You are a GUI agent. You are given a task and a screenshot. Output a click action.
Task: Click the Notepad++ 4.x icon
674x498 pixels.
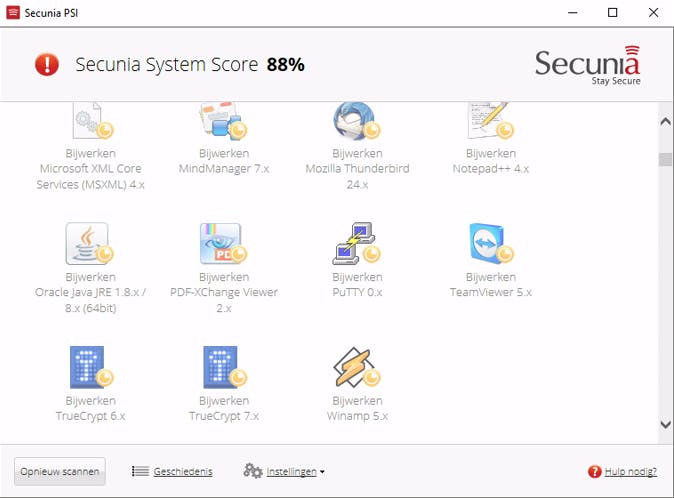tap(490, 121)
